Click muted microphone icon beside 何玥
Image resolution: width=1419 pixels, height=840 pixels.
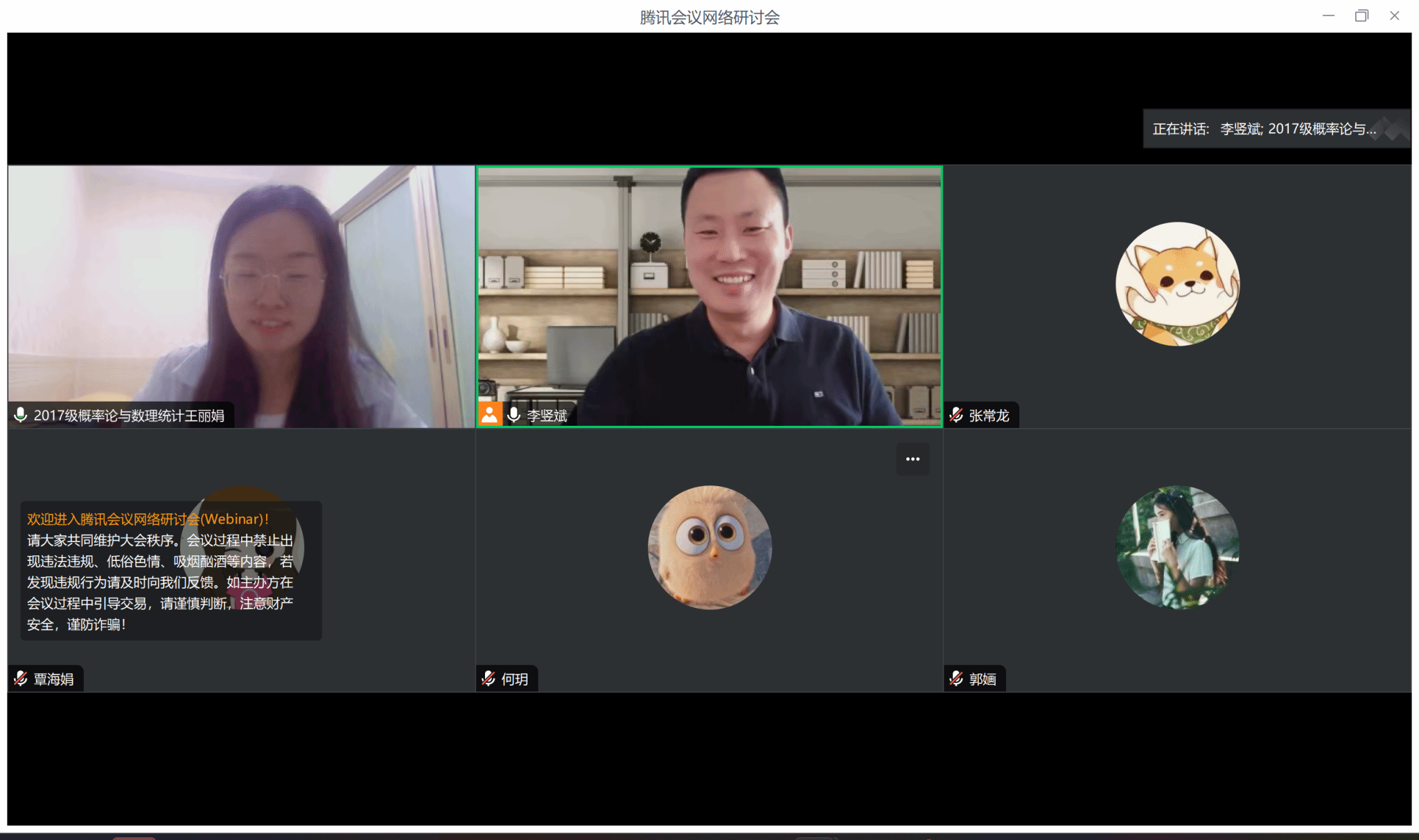488,679
